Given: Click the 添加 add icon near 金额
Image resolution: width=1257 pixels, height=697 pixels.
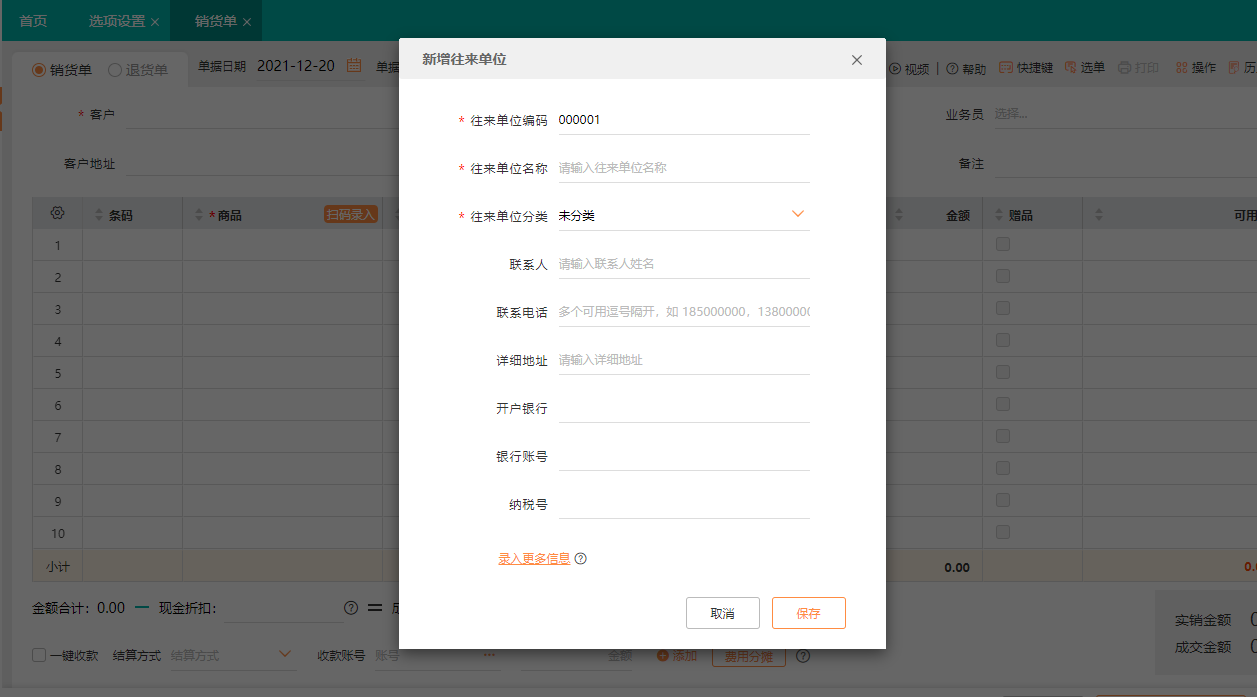Looking at the screenshot, I should pos(660,656).
